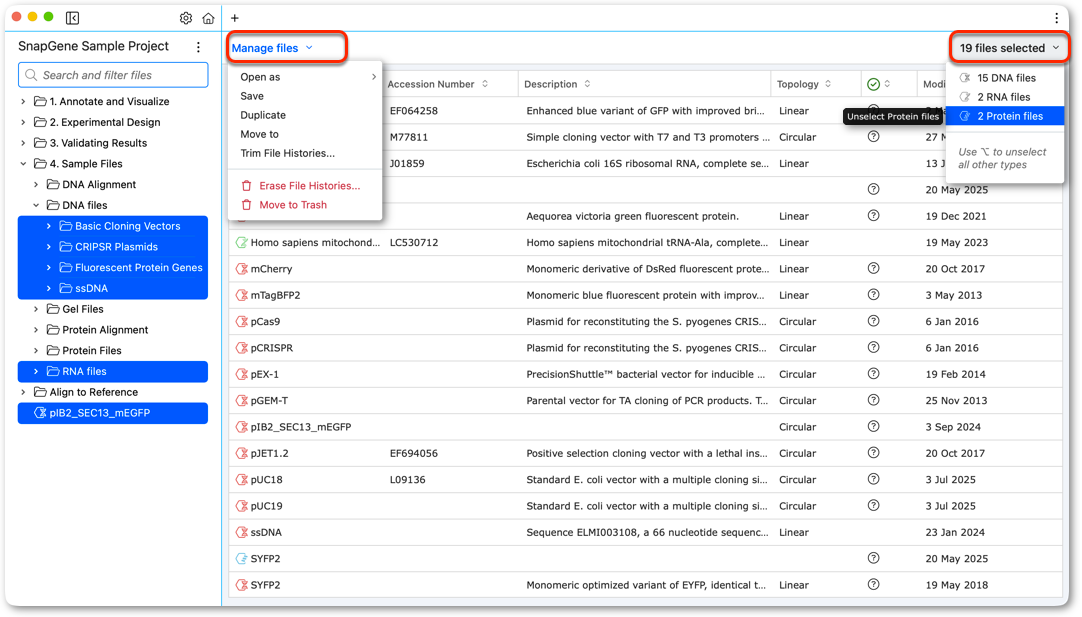Go to home icon
This screenshot has width=1082, height=617.
coord(208,18)
